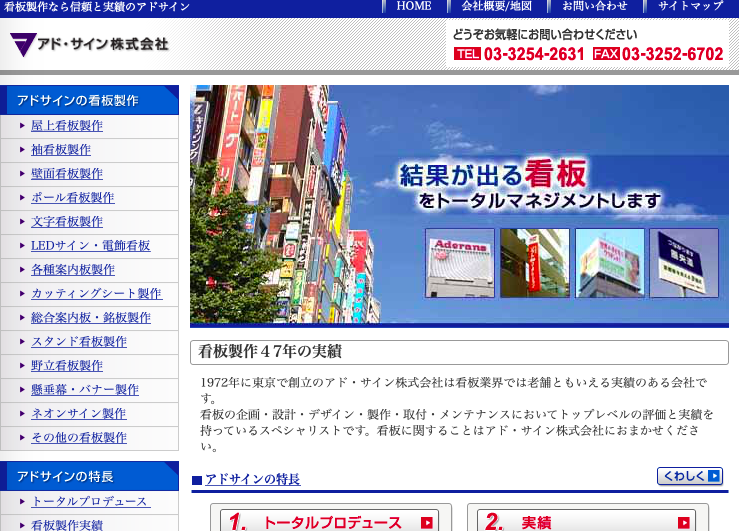
Task: Open 懸垂幕・バナー製作 link
Action: tap(85, 390)
